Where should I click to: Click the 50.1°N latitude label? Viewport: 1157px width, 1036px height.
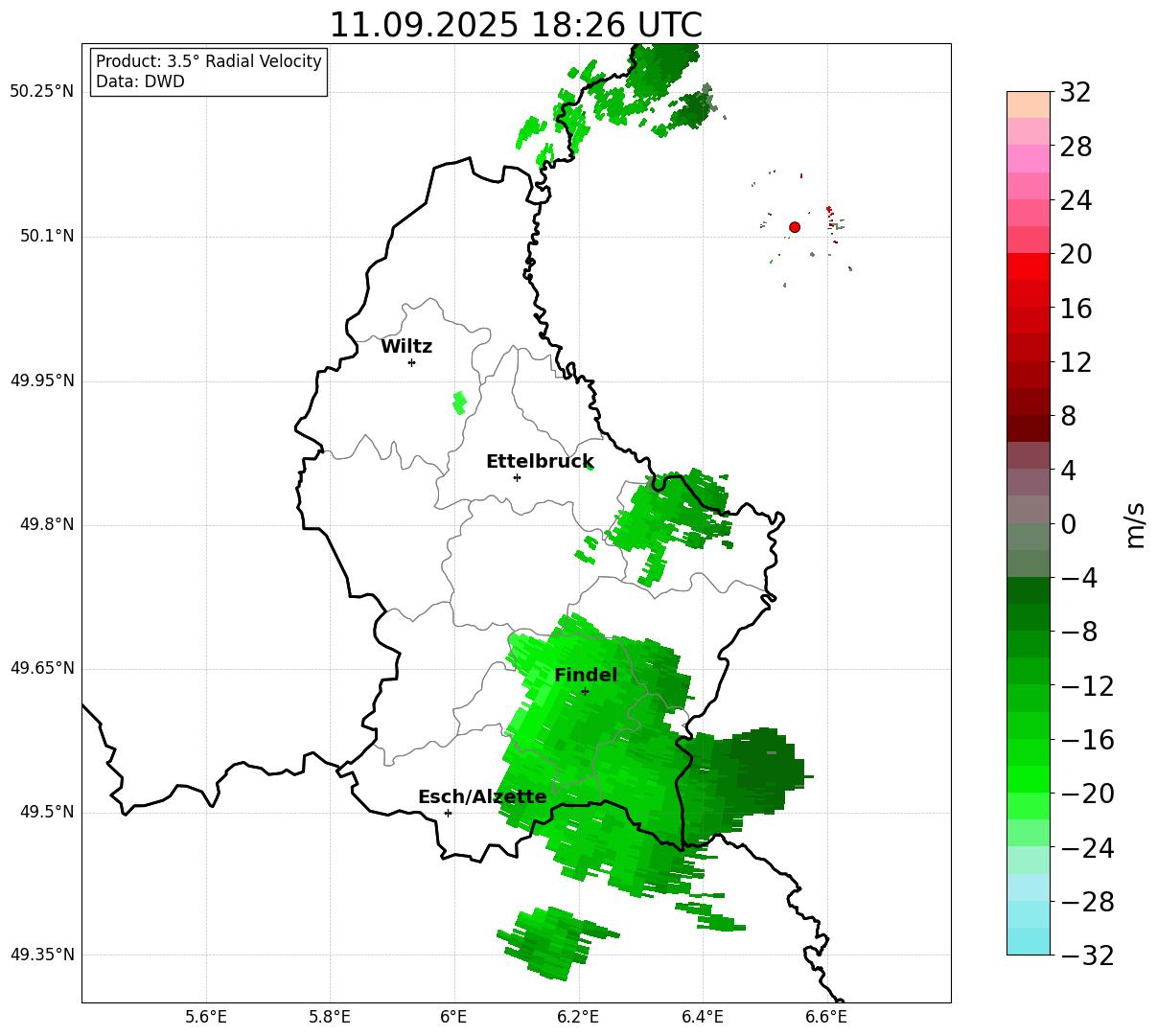[47, 237]
